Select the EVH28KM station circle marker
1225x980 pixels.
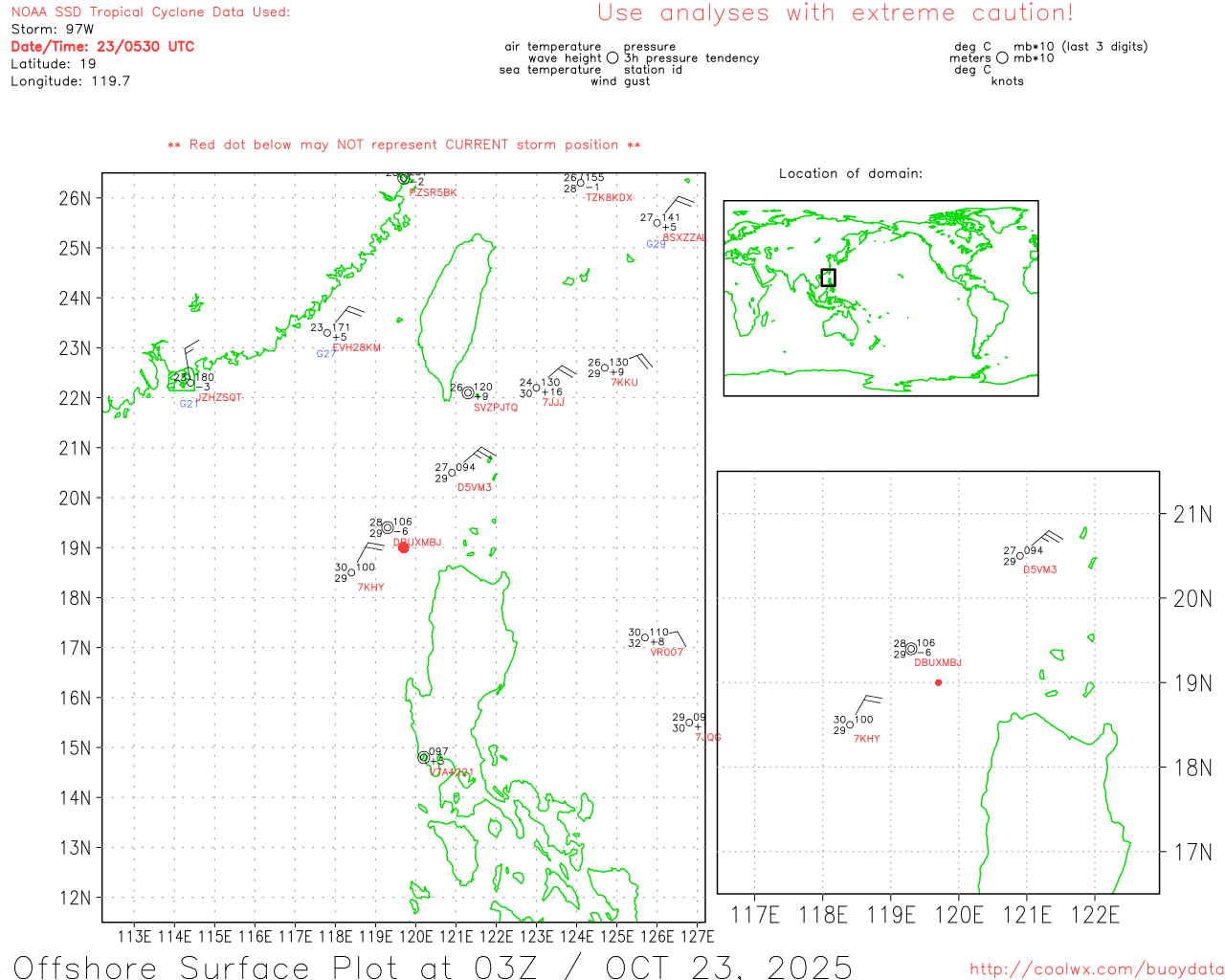[x=328, y=333]
